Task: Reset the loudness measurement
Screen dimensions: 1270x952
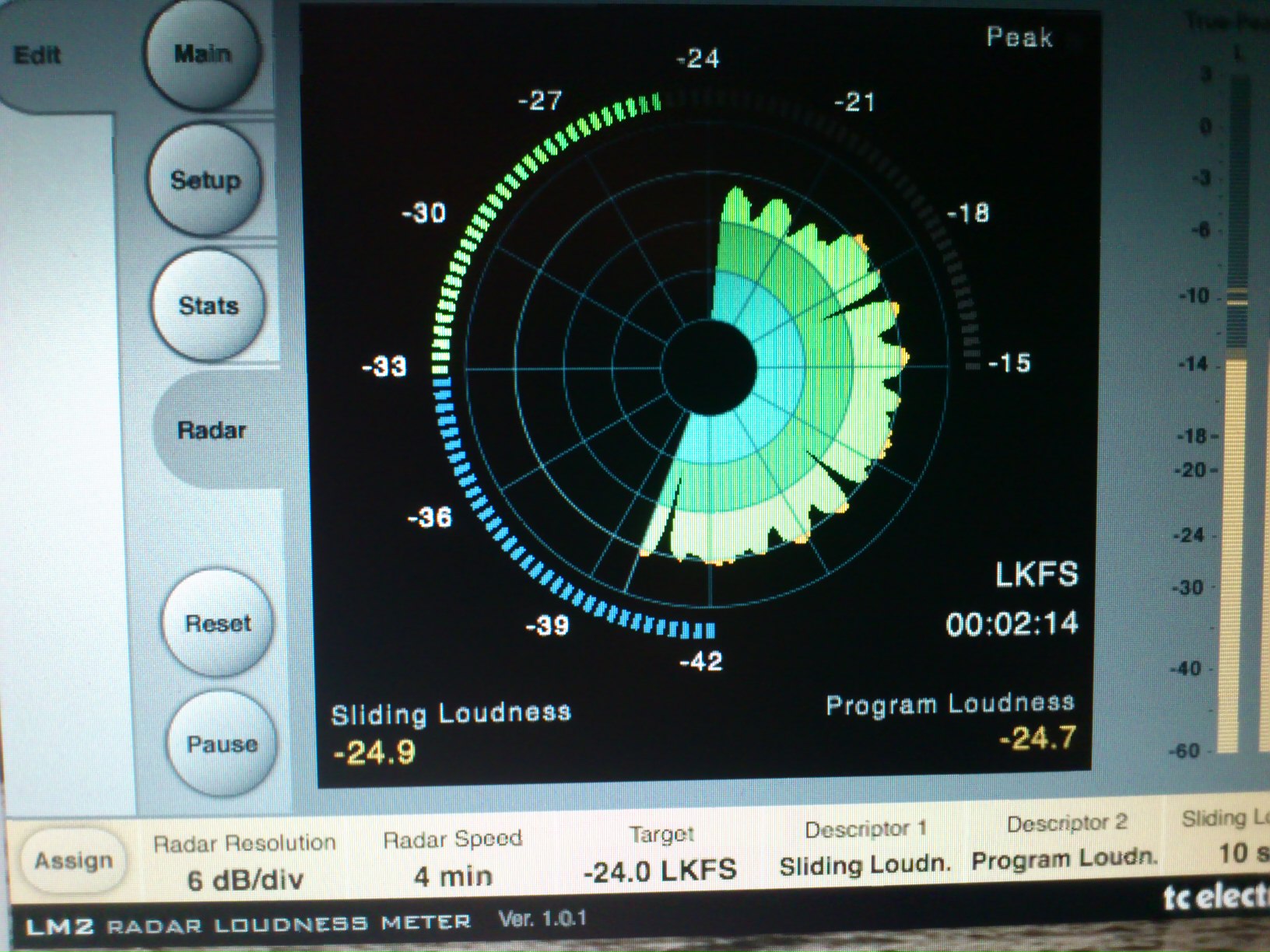Action: click(218, 623)
